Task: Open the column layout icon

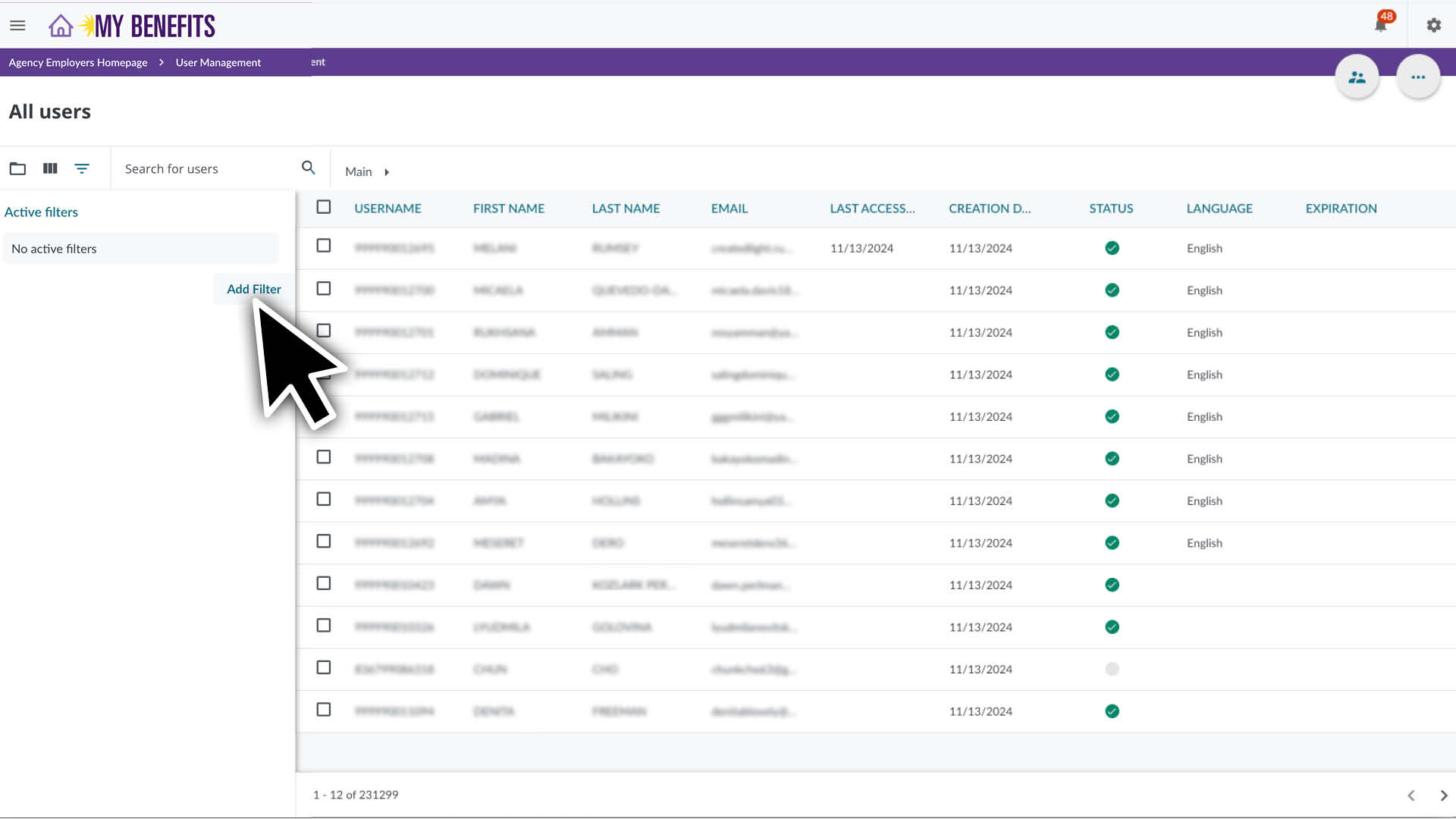Action: [49, 168]
